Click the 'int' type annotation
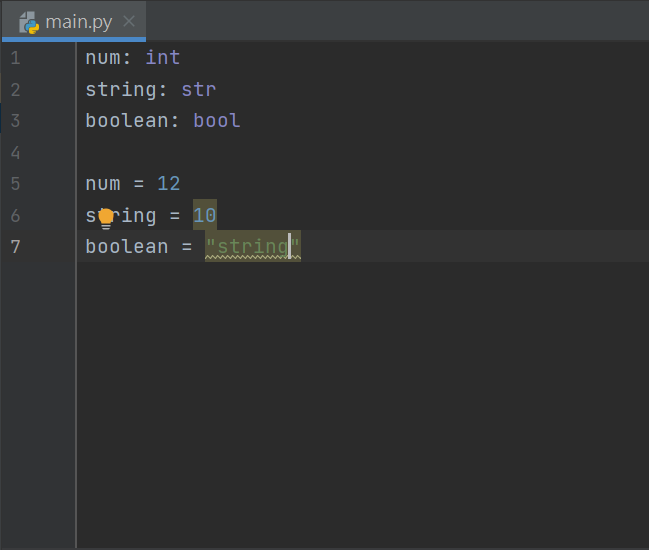Screen dimensions: 649x550 coord(163,58)
